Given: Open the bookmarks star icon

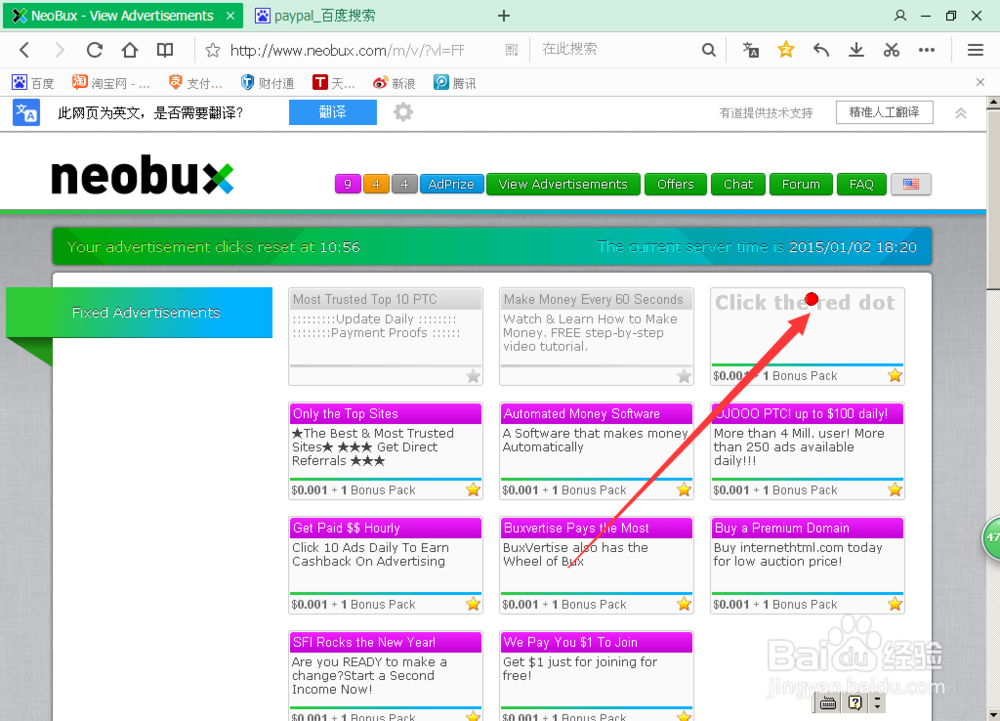Looking at the screenshot, I should click(786, 48).
